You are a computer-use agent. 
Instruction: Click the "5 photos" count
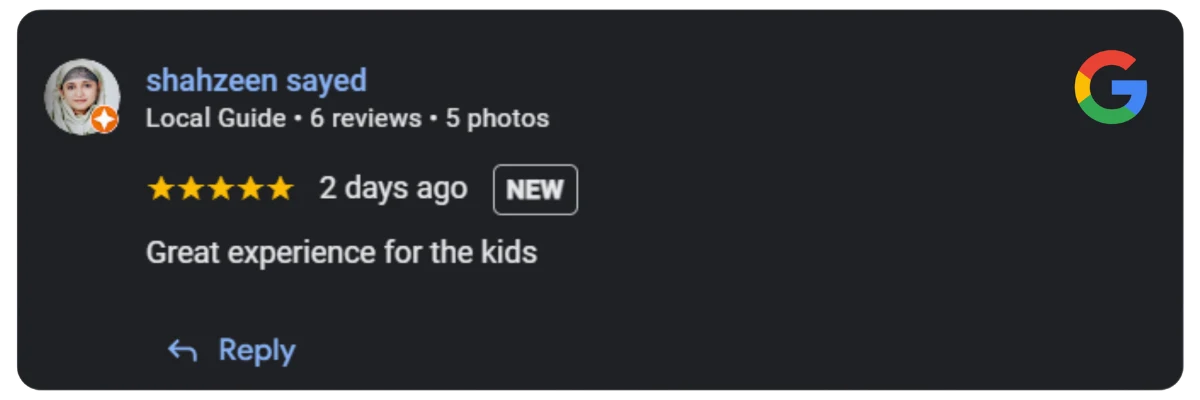click(x=497, y=118)
